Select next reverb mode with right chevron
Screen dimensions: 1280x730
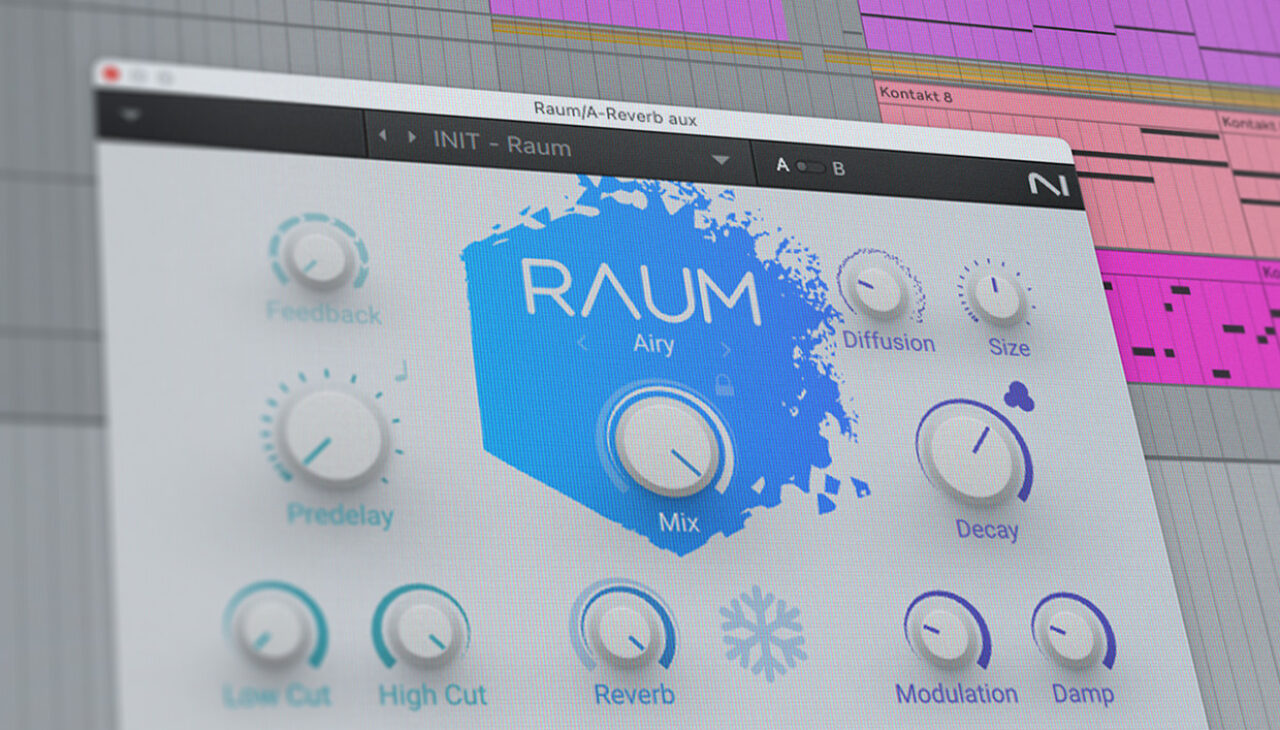click(x=726, y=350)
